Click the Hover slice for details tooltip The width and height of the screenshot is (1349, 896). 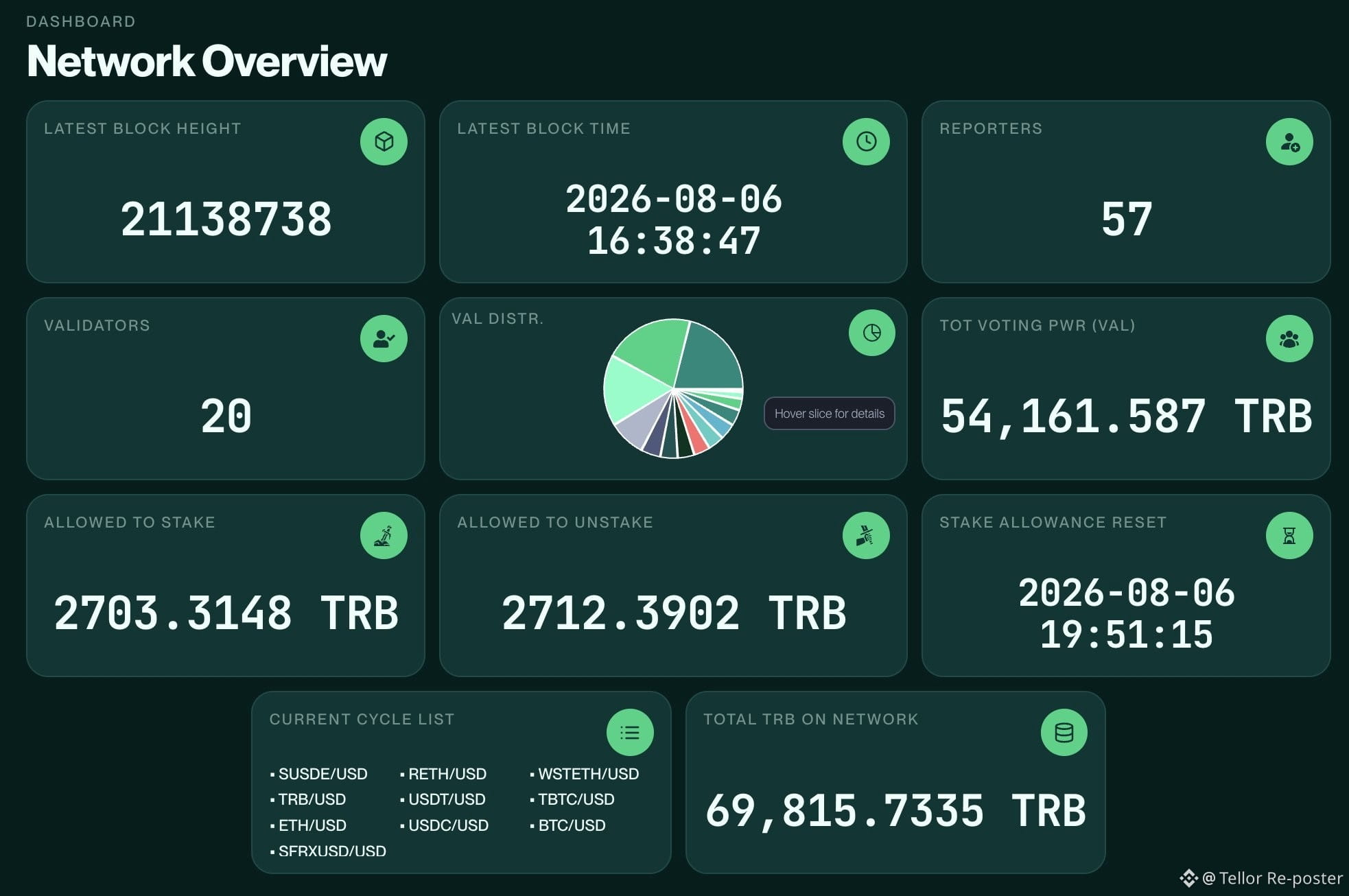pyautogui.click(x=829, y=414)
